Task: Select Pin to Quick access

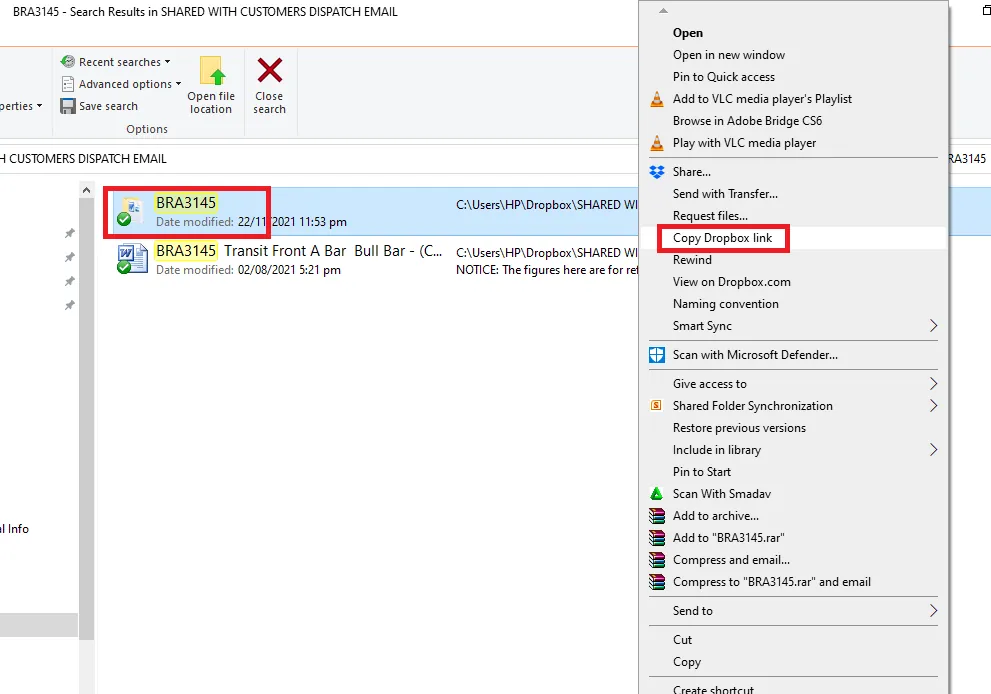Action: pyautogui.click(x=724, y=76)
